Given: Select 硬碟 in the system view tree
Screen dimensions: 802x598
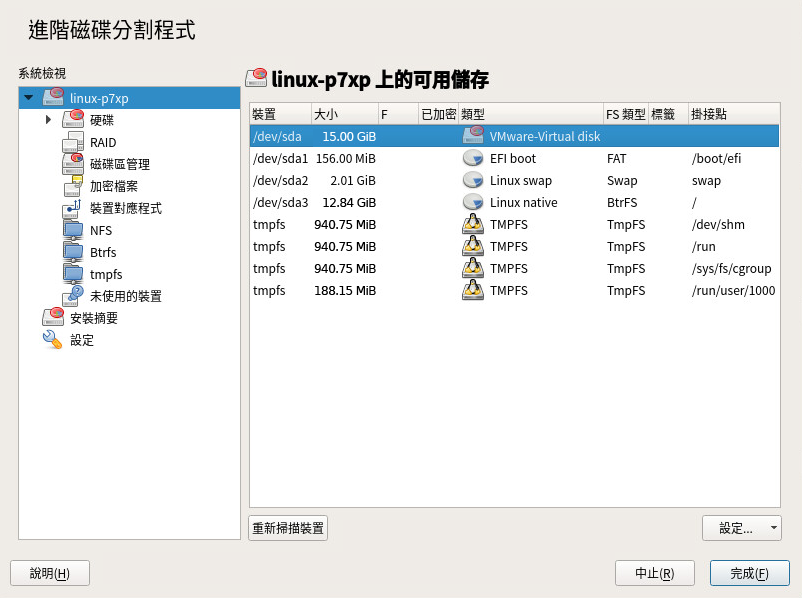Looking at the screenshot, I should (102, 120).
